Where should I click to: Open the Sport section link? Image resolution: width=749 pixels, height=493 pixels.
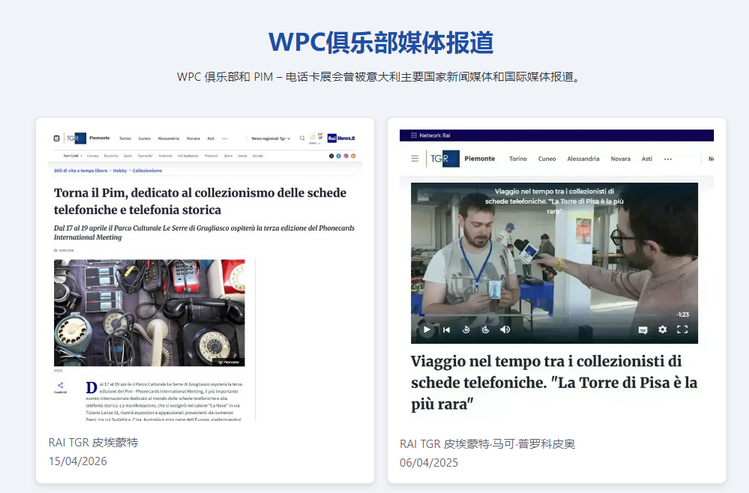click(x=128, y=156)
